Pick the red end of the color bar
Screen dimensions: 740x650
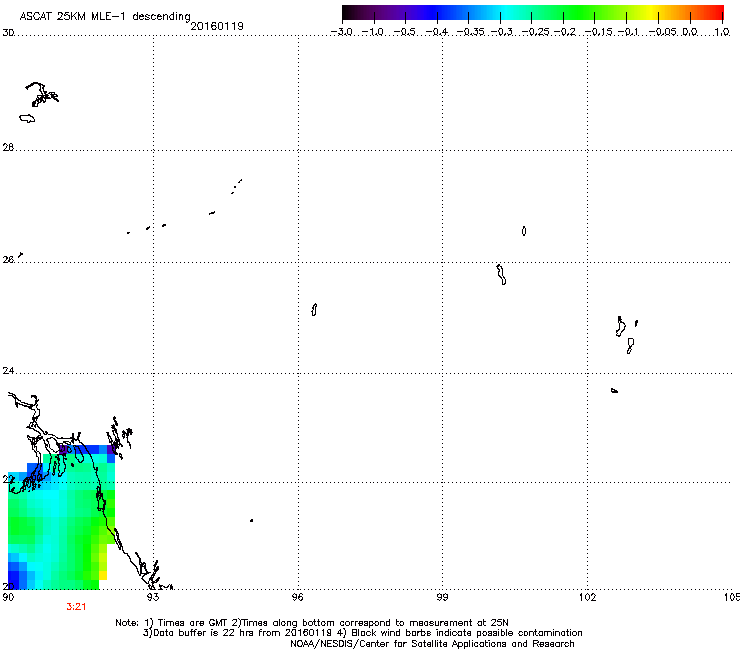point(719,13)
